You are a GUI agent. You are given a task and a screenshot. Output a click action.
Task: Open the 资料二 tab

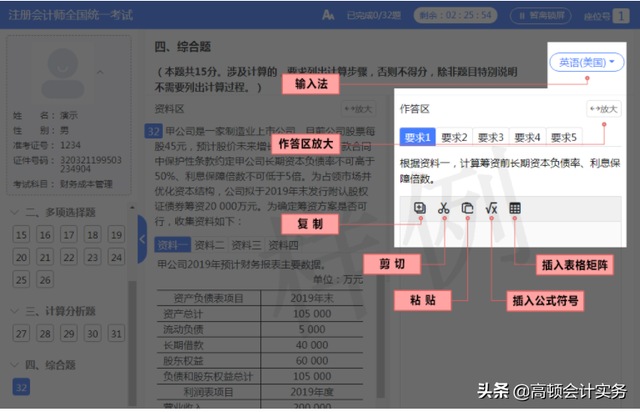pyautogui.click(x=209, y=245)
